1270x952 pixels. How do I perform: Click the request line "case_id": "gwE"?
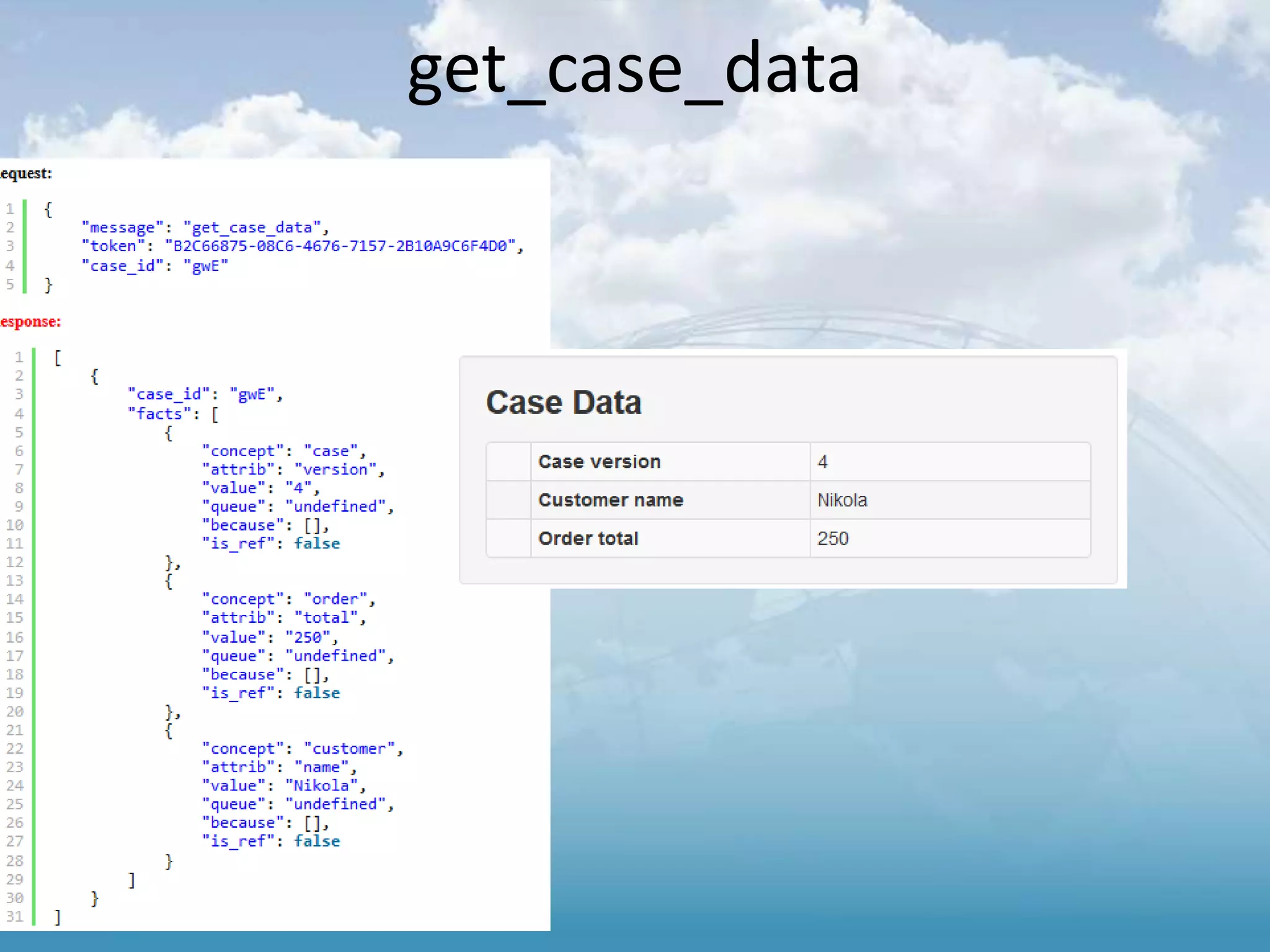click(155, 266)
